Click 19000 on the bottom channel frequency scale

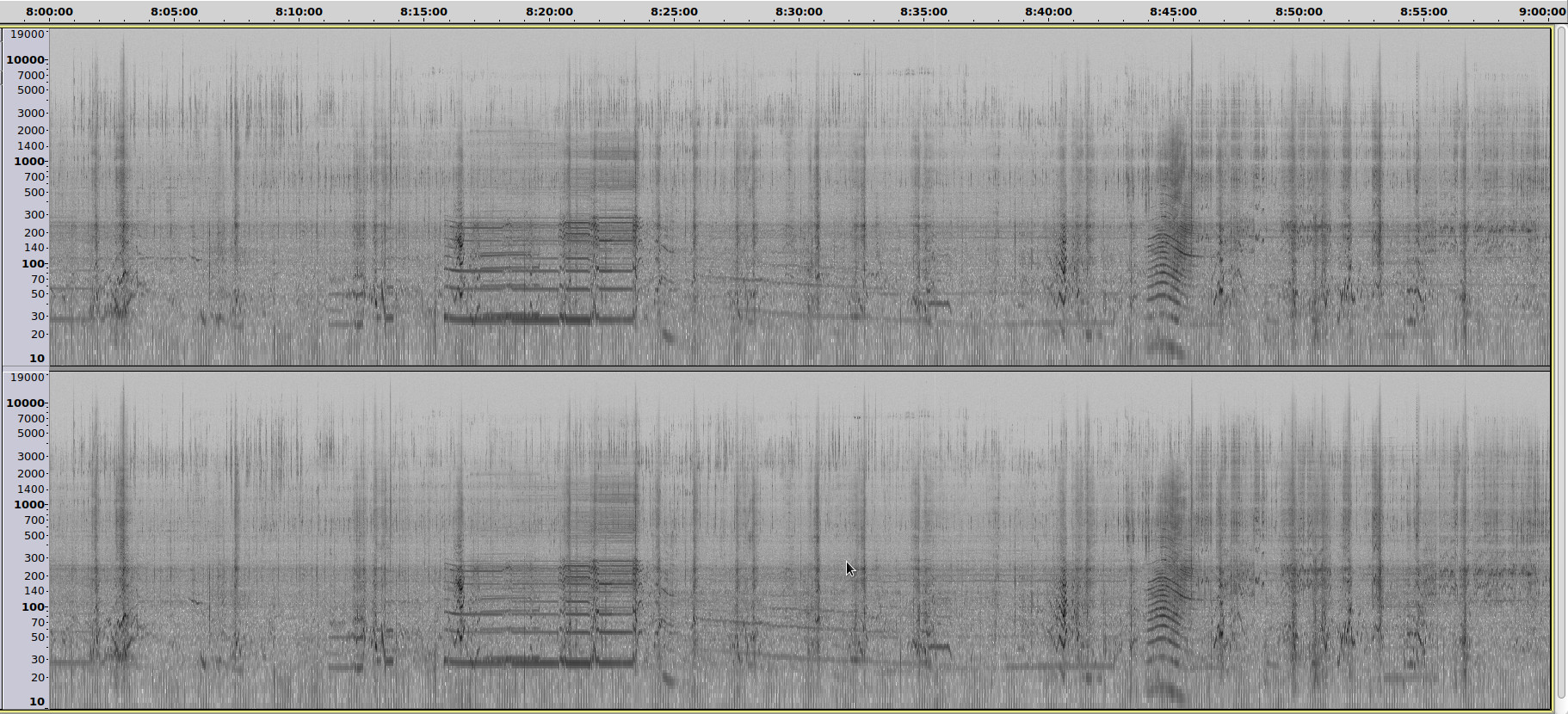26,378
